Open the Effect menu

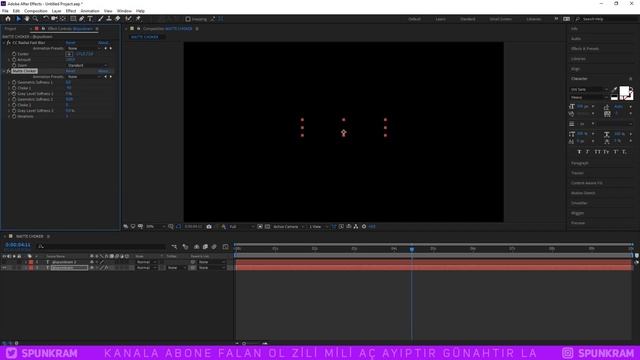point(71,11)
